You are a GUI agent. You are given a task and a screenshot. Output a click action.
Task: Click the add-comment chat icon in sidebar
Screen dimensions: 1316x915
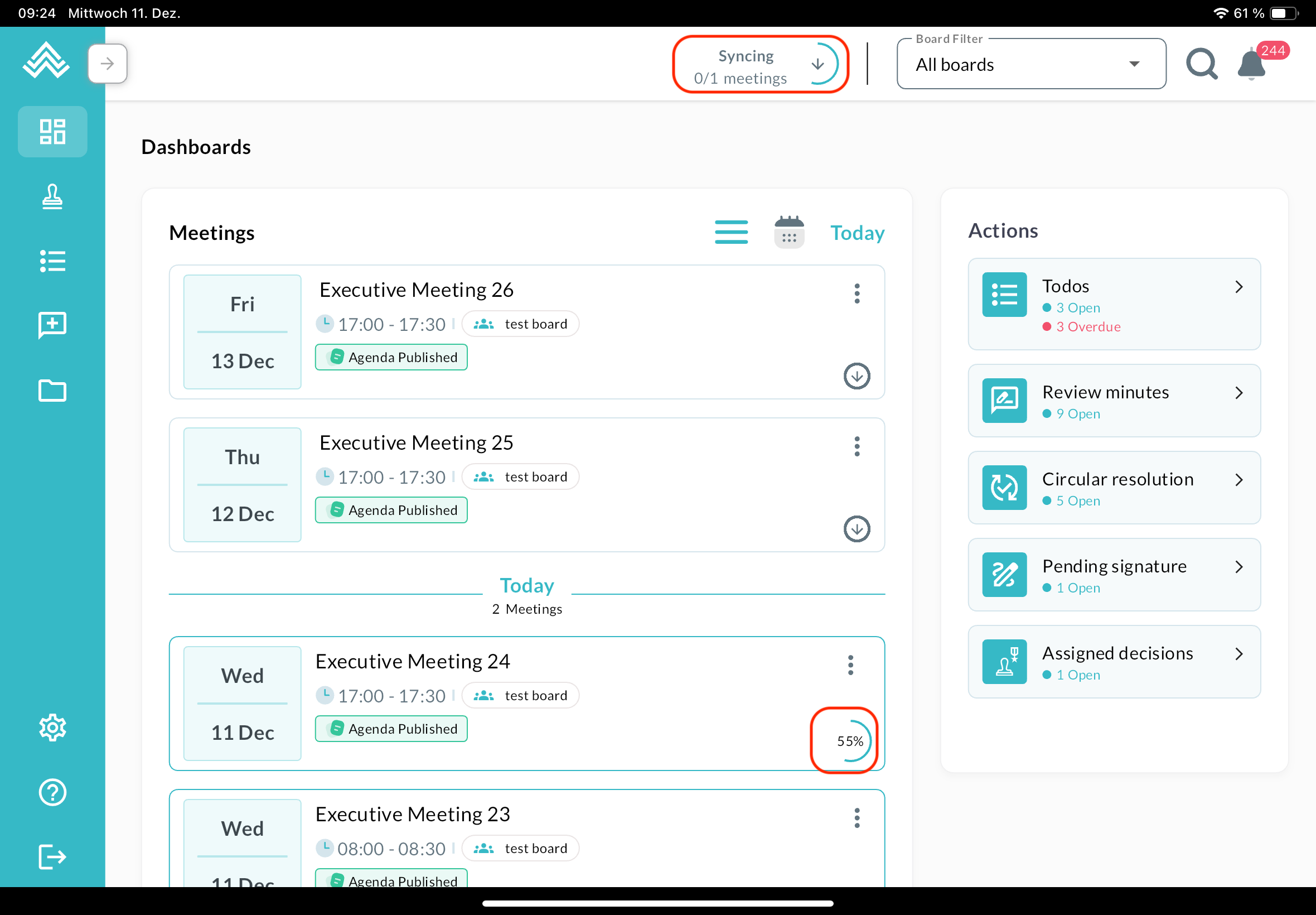(x=52, y=326)
